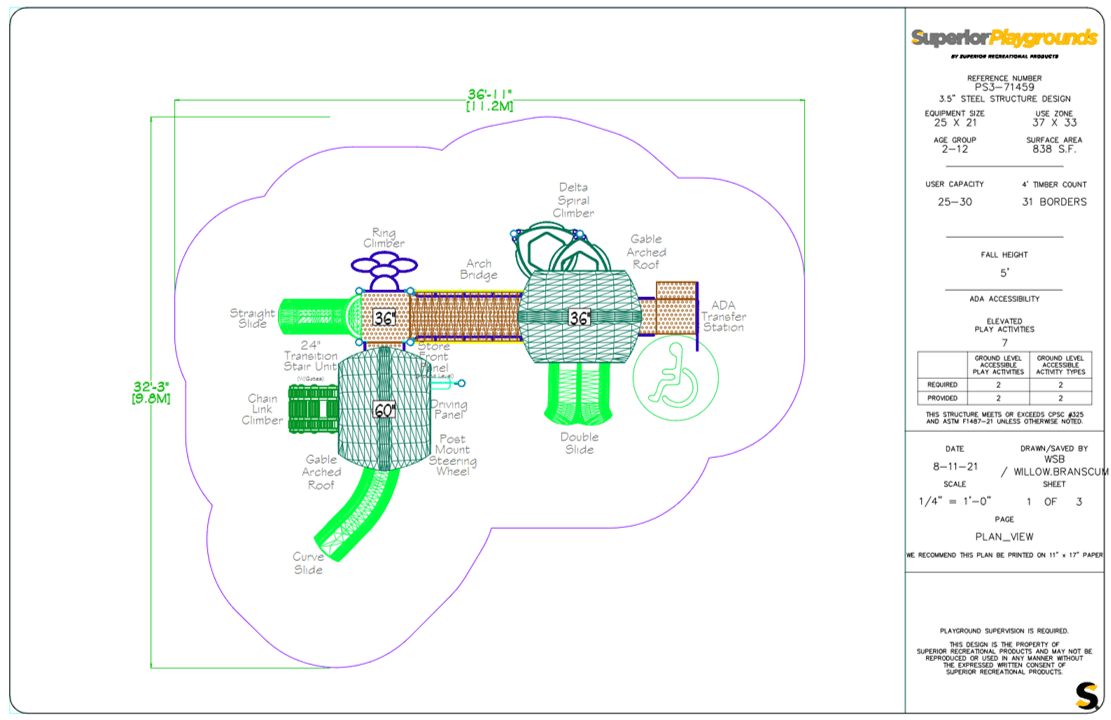The image size is (1111, 720).
Task: Click the Double Slide drawing
Action: click(579, 393)
